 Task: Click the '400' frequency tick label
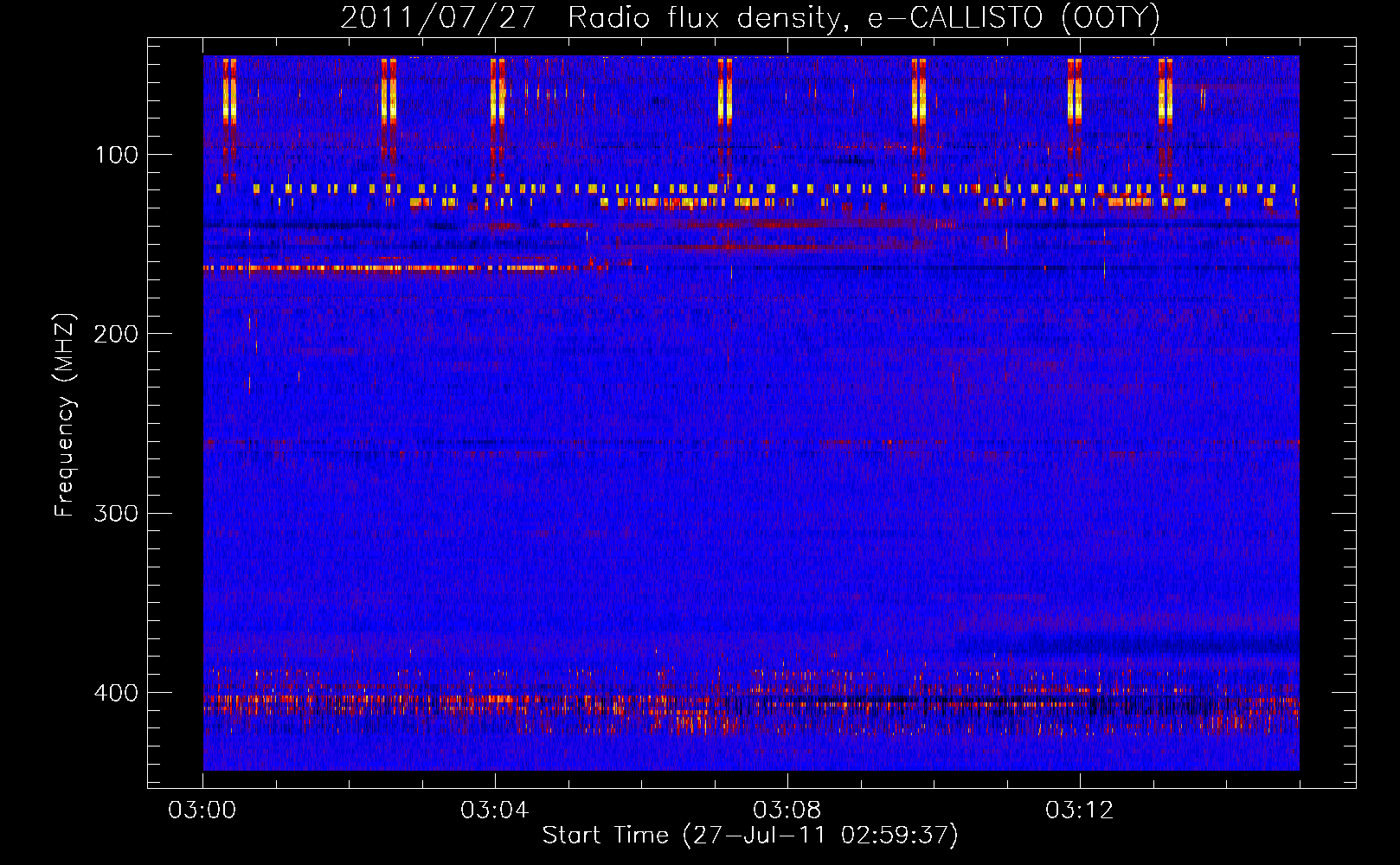tap(117, 693)
